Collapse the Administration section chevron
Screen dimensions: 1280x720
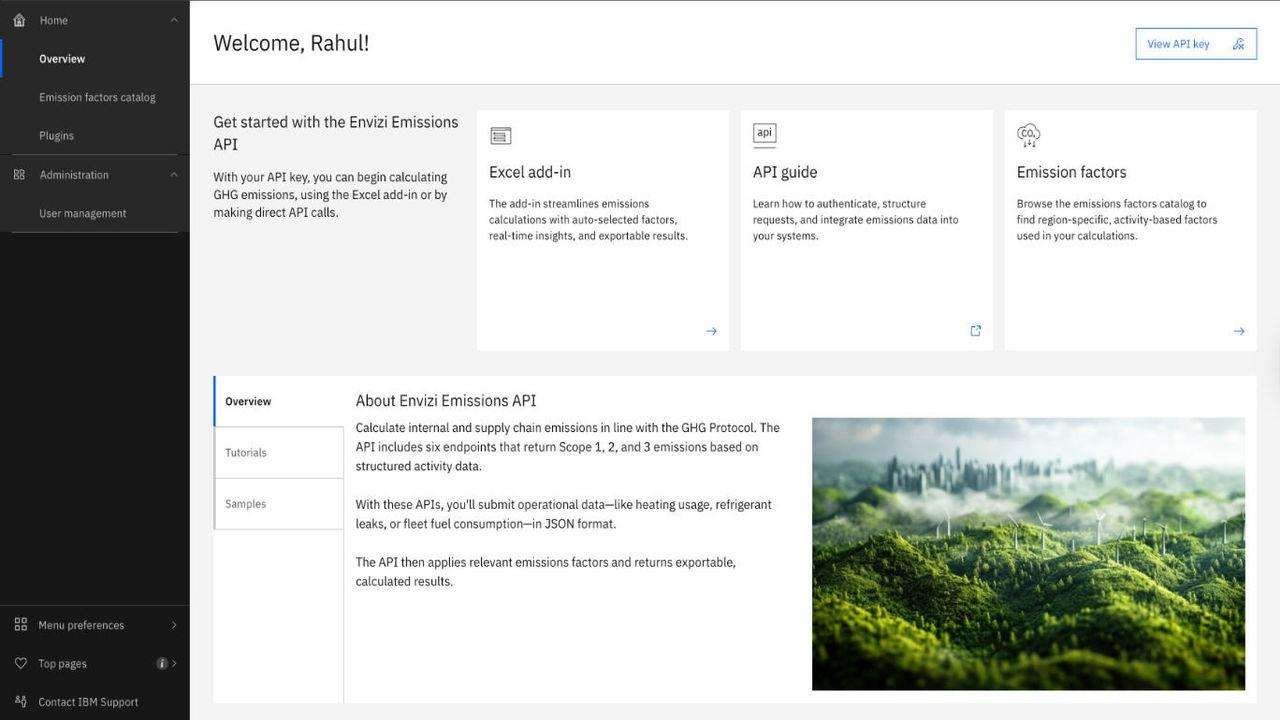coord(174,175)
